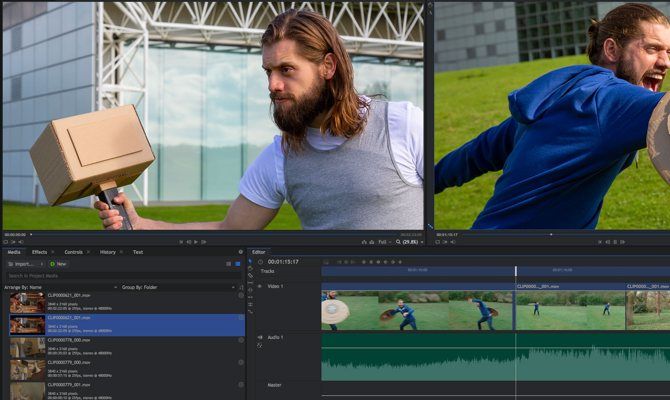Select the Selection arrow tool in editor
This screenshot has width=670, height=400.
point(250,262)
